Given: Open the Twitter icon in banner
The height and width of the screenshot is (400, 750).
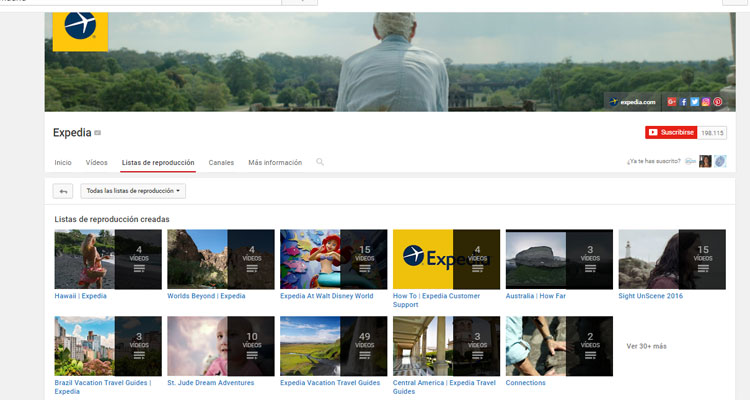Looking at the screenshot, I should 695,102.
